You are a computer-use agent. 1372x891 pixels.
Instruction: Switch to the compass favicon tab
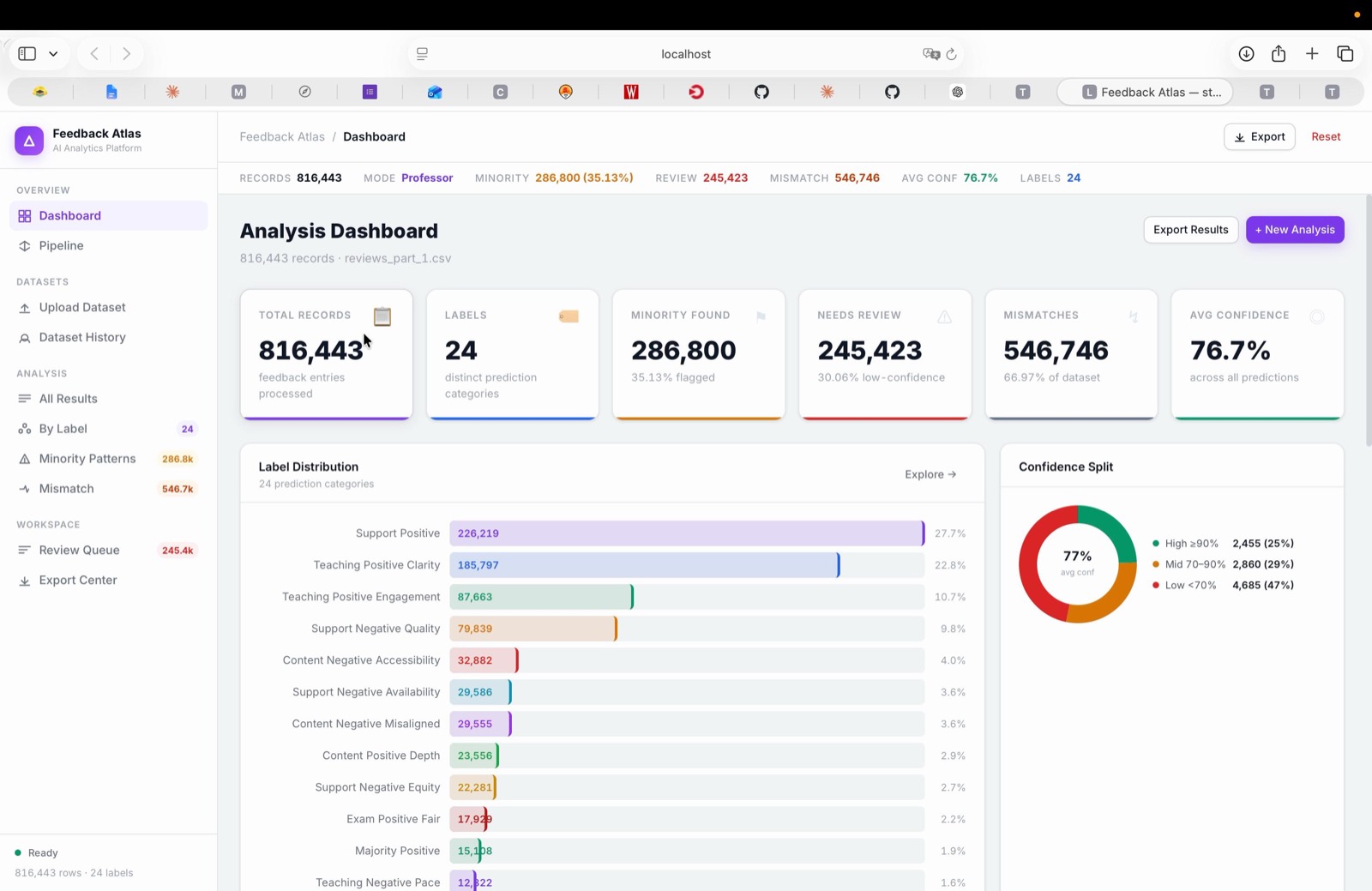(304, 92)
